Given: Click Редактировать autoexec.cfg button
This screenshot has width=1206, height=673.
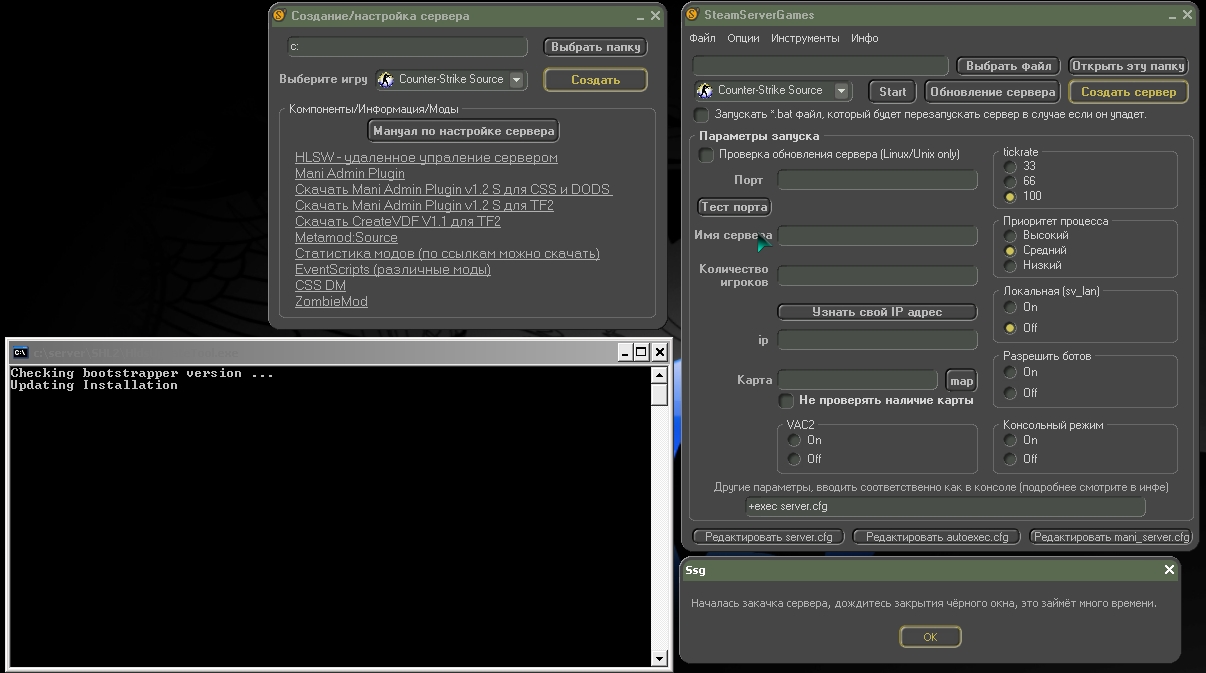Looking at the screenshot, I should click(936, 537).
